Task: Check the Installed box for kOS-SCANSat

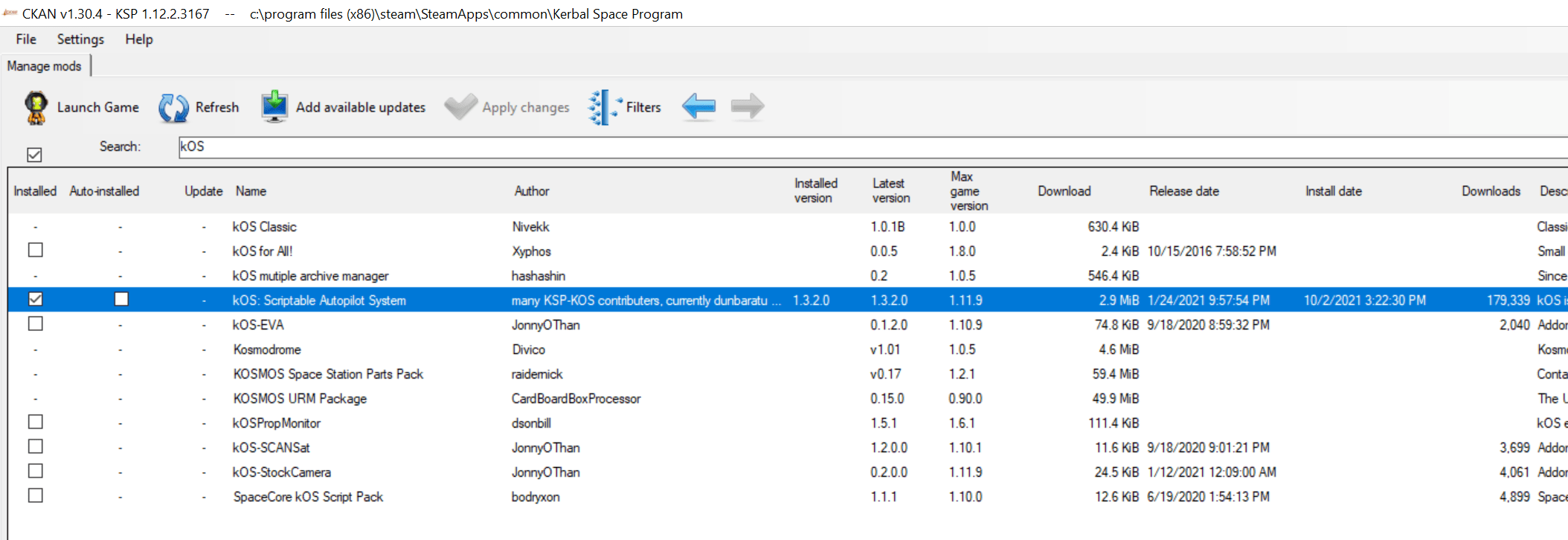Action: point(35,446)
